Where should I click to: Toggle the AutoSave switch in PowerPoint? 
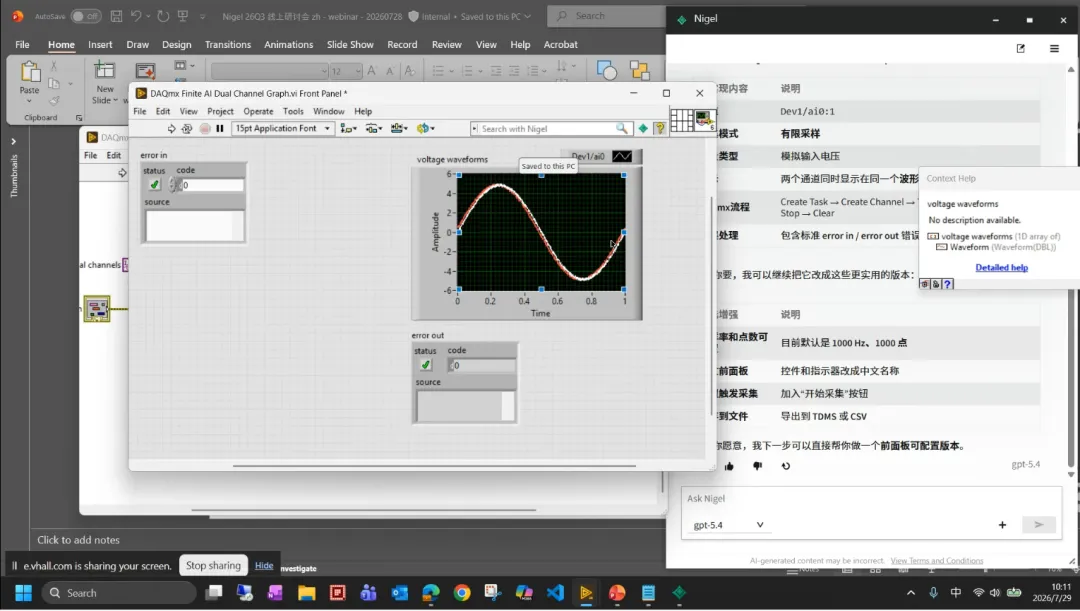[85, 16]
